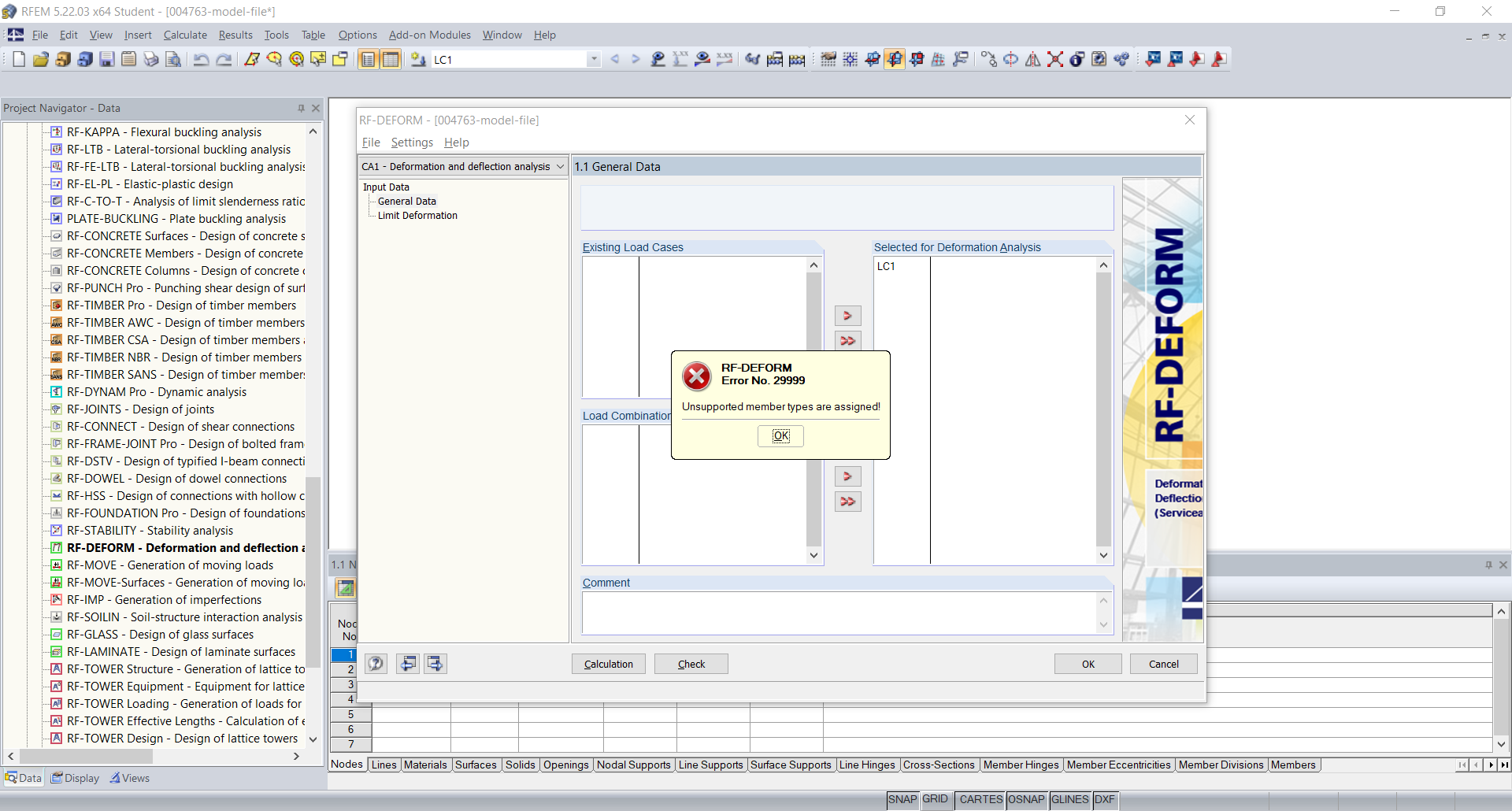
Task: Create a new model with the blank page icon
Action: (x=19, y=59)
